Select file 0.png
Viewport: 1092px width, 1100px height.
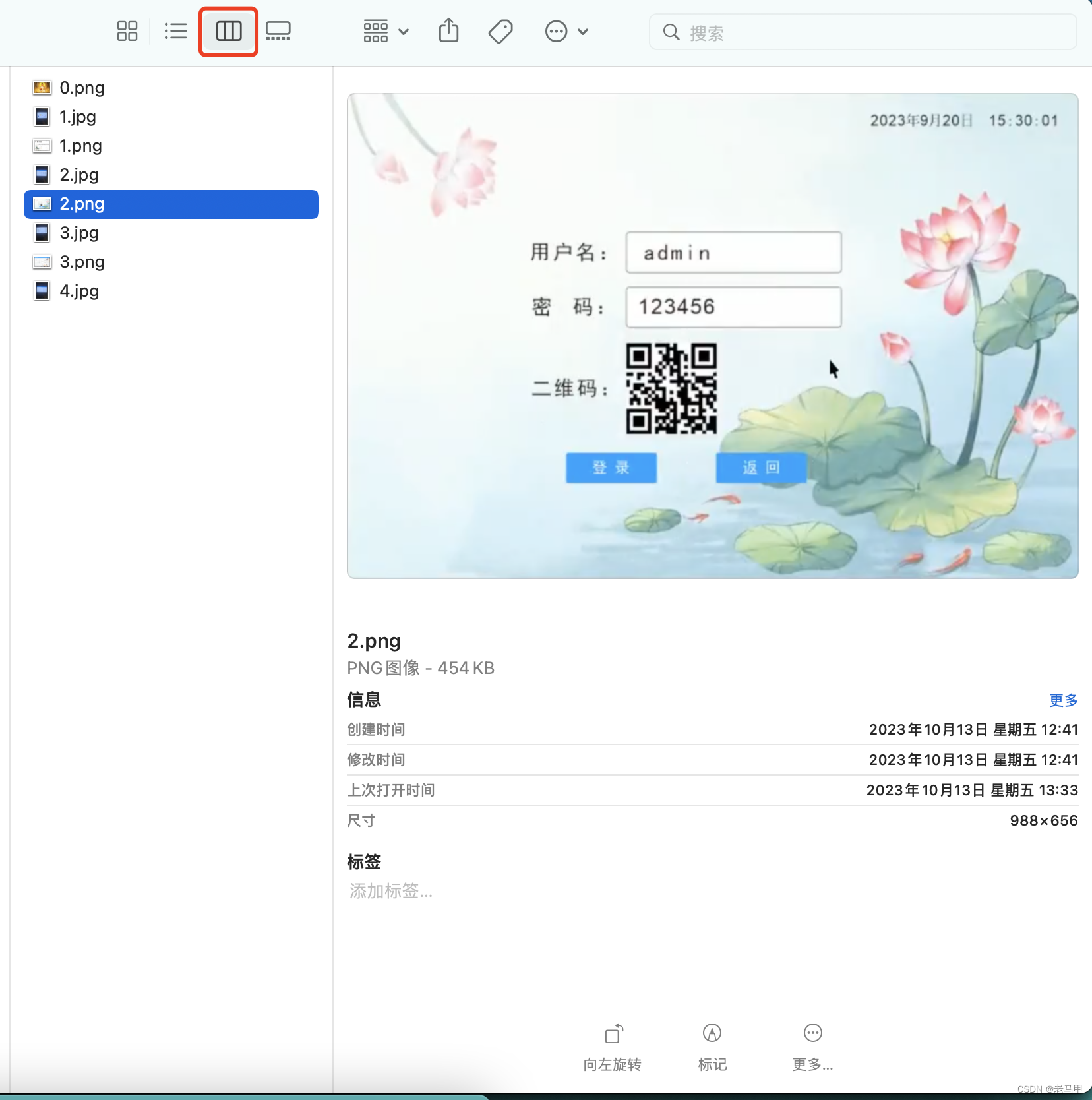coord(171,88)
